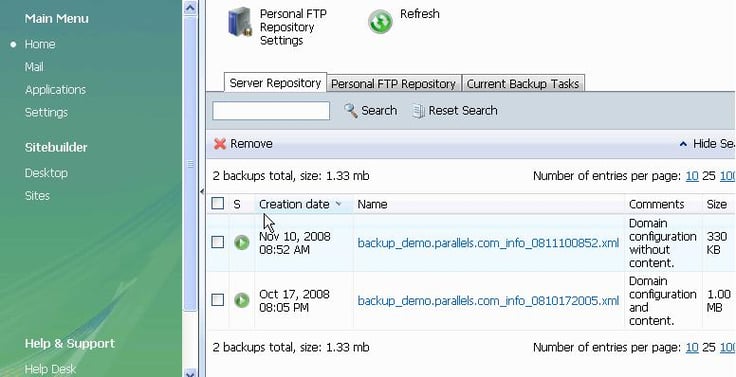736x377 pixels.
Task: Set top entries per page to 10
Action: (692, 176)
